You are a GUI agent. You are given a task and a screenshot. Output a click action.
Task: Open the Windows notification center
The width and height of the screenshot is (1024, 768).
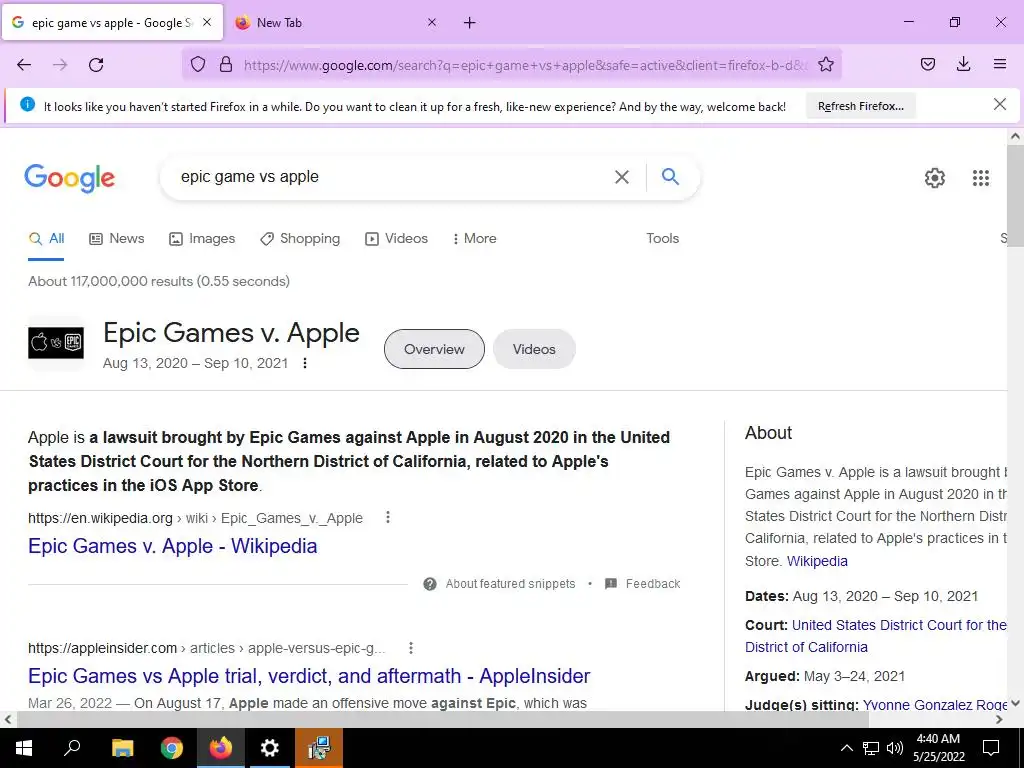coord(991,748)
